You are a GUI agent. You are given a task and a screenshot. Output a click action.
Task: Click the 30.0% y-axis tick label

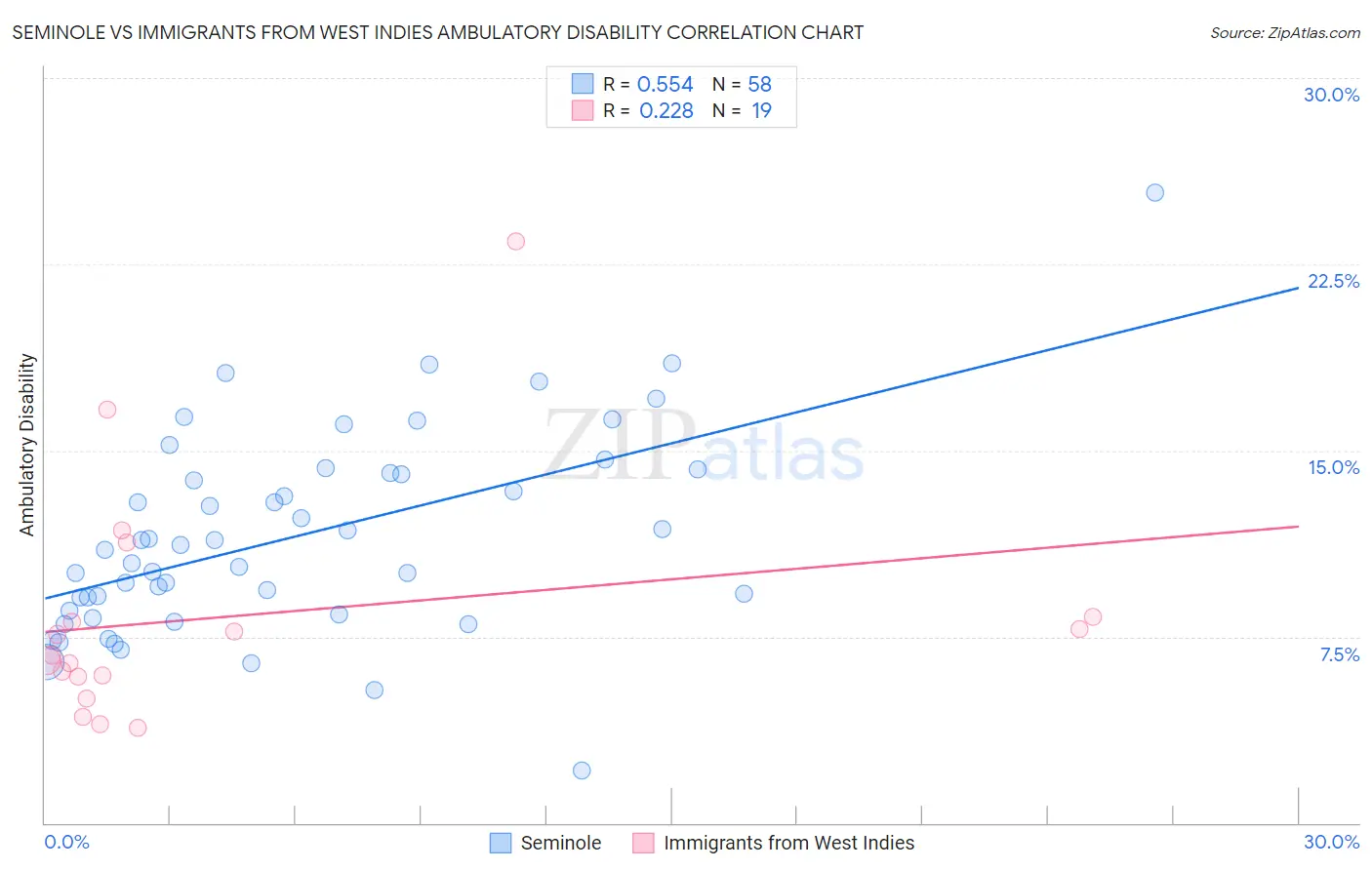click(x=1331, y=95)
